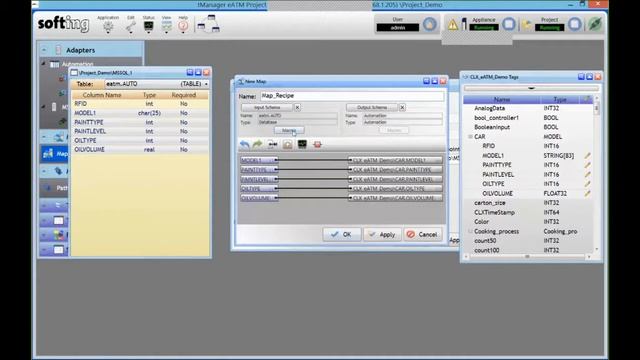Redo with the green arrow in New Map
The width and height of the screenshot is (640, 360).
[x=258, y=144]
